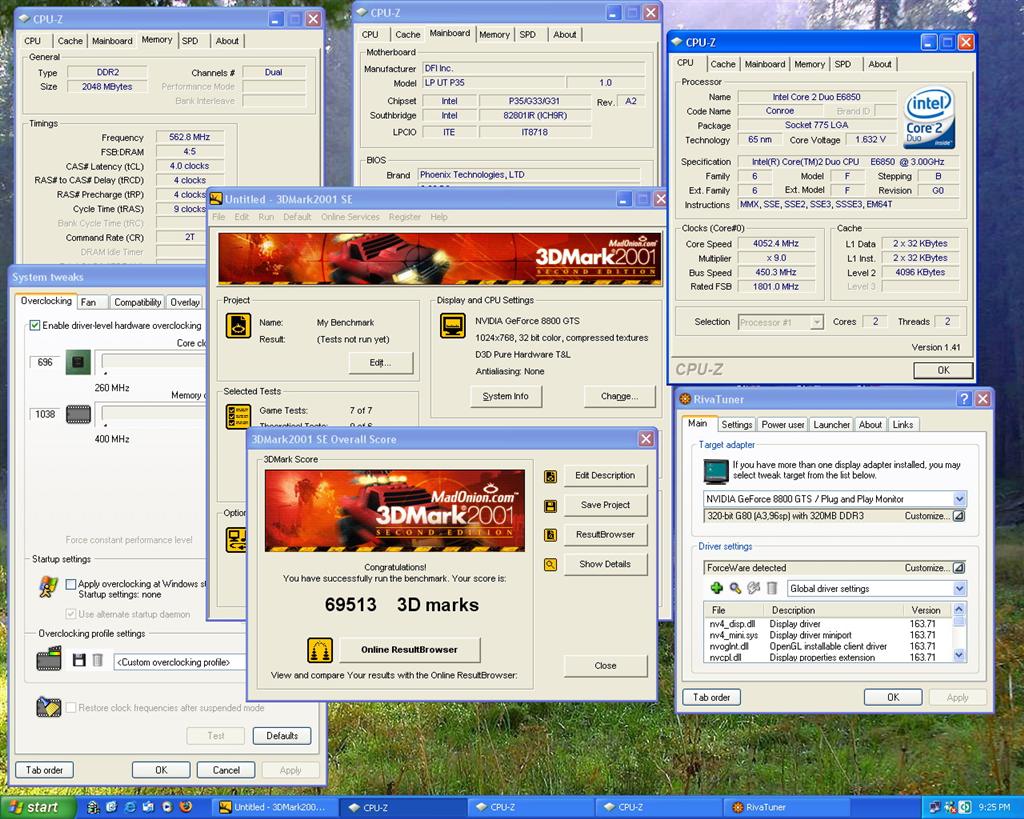Click the monitor icon under Target adapter

(x=716, y=471)
